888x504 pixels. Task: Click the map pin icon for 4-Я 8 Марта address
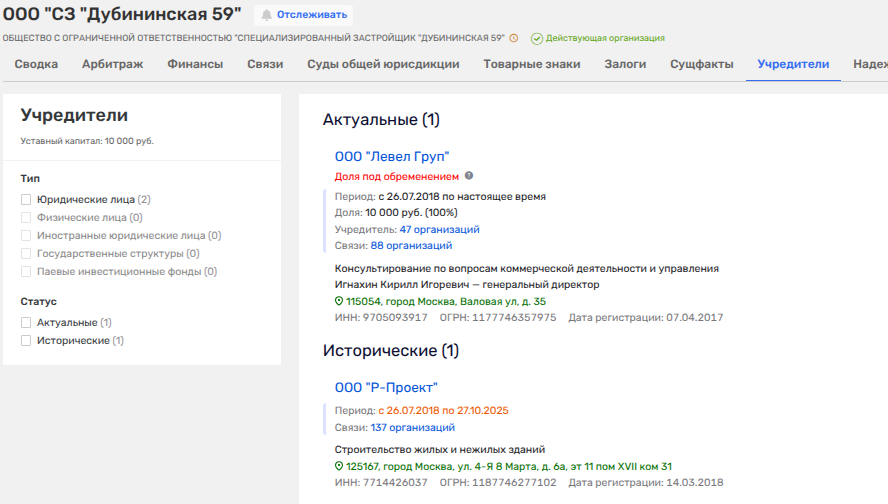pyautogui.click(x=339, y=466)
